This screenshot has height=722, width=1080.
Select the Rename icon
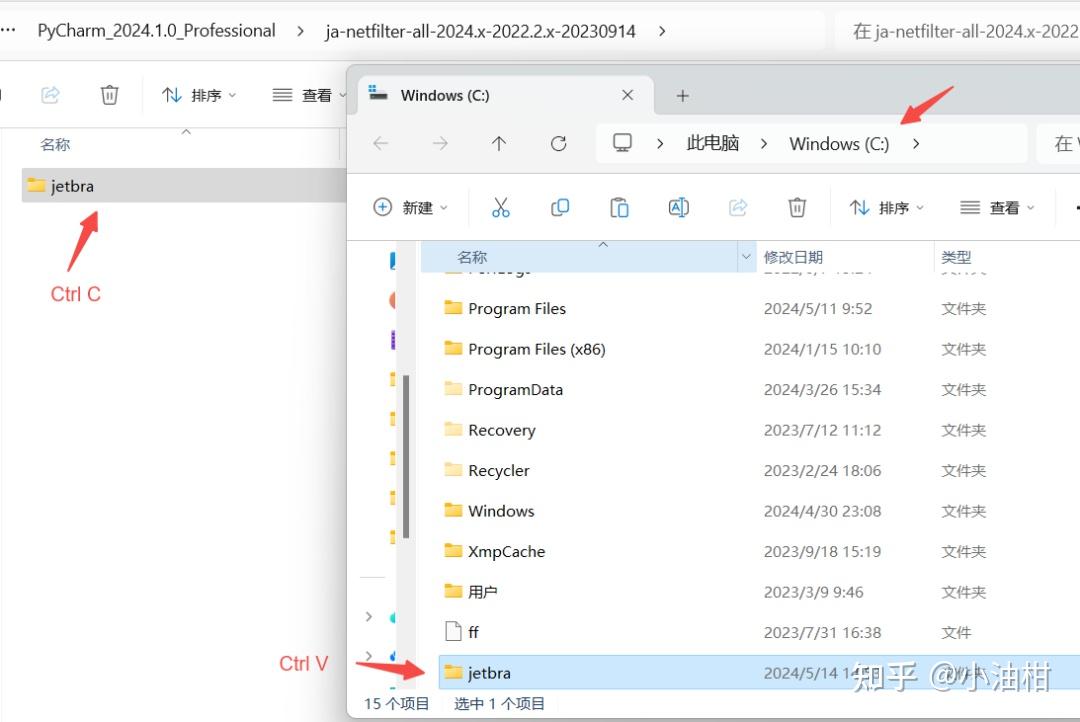(678, 207)
